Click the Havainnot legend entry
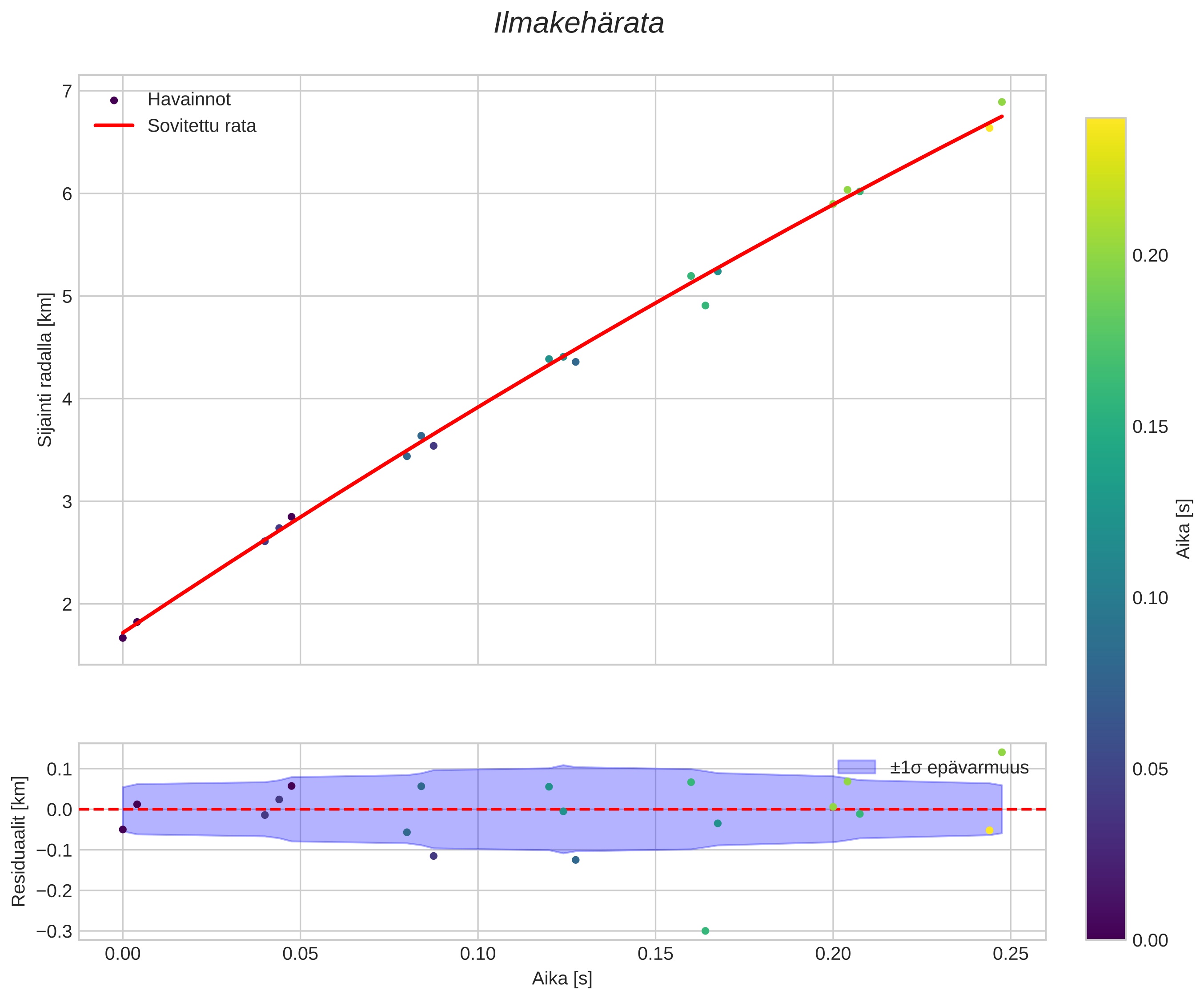This screenshot has height=999, width=1204. pyautogui.click(x=189, y=100)
